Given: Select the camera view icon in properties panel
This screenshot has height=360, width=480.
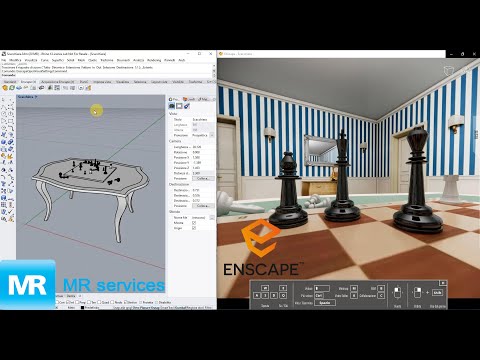Looking at the screenshot, I should 172,106.
